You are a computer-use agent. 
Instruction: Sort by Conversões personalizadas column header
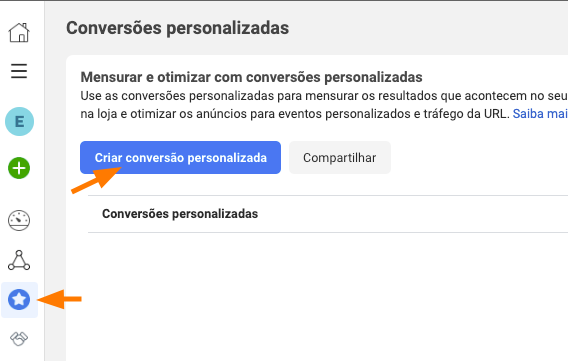pyautogui.click(x=180, y=214)
